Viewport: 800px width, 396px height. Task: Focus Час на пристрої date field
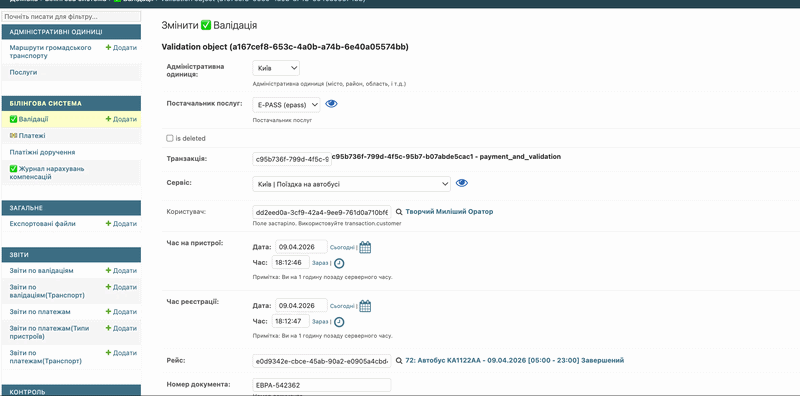tap(302, 247)
